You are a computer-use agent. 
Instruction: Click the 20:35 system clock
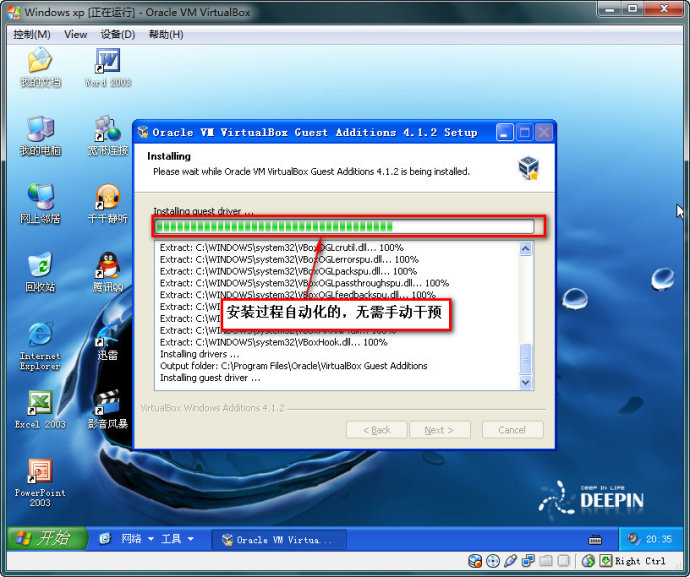659,539
